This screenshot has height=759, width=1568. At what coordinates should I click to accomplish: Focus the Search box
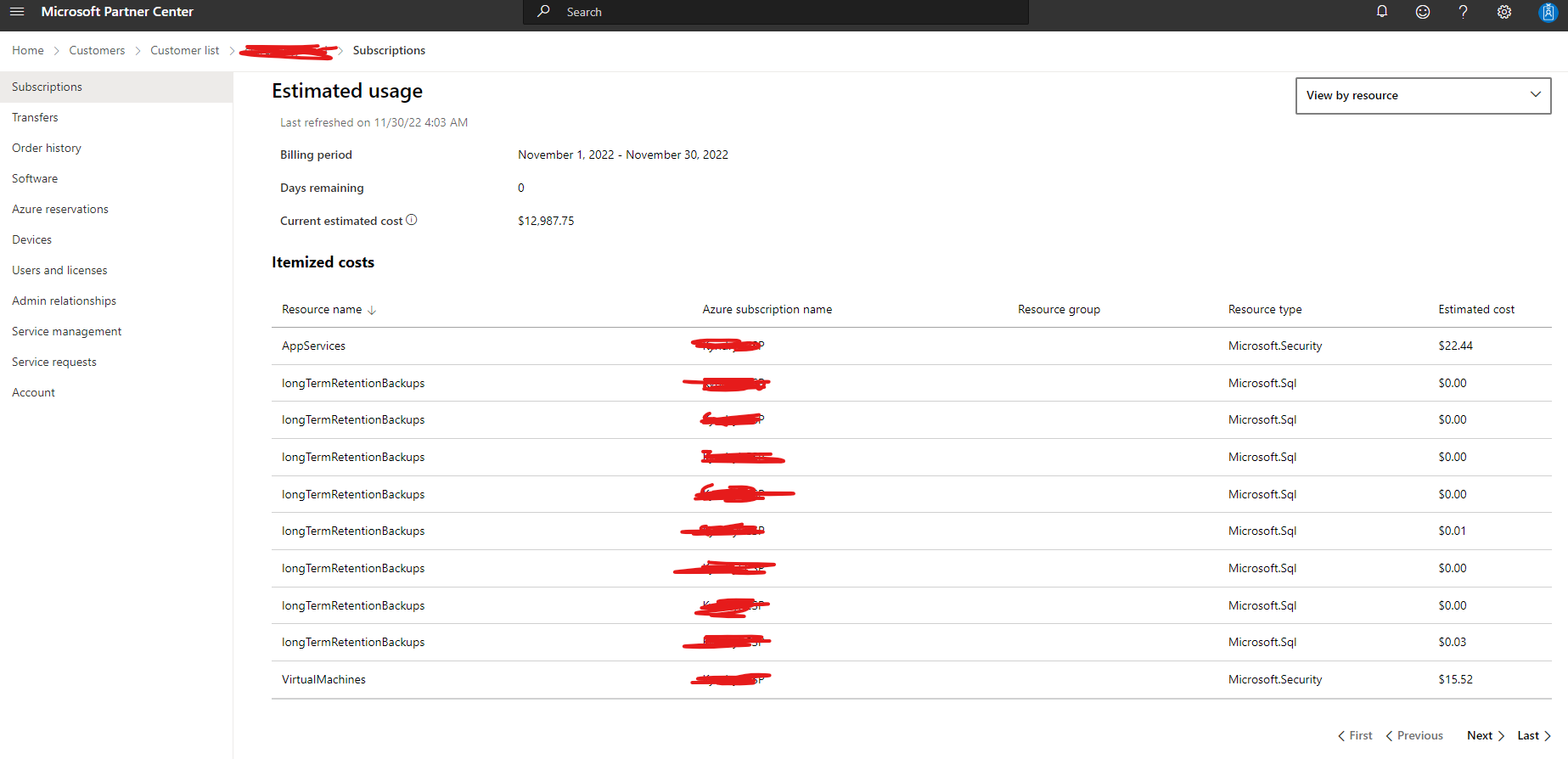tap(775, 12)
